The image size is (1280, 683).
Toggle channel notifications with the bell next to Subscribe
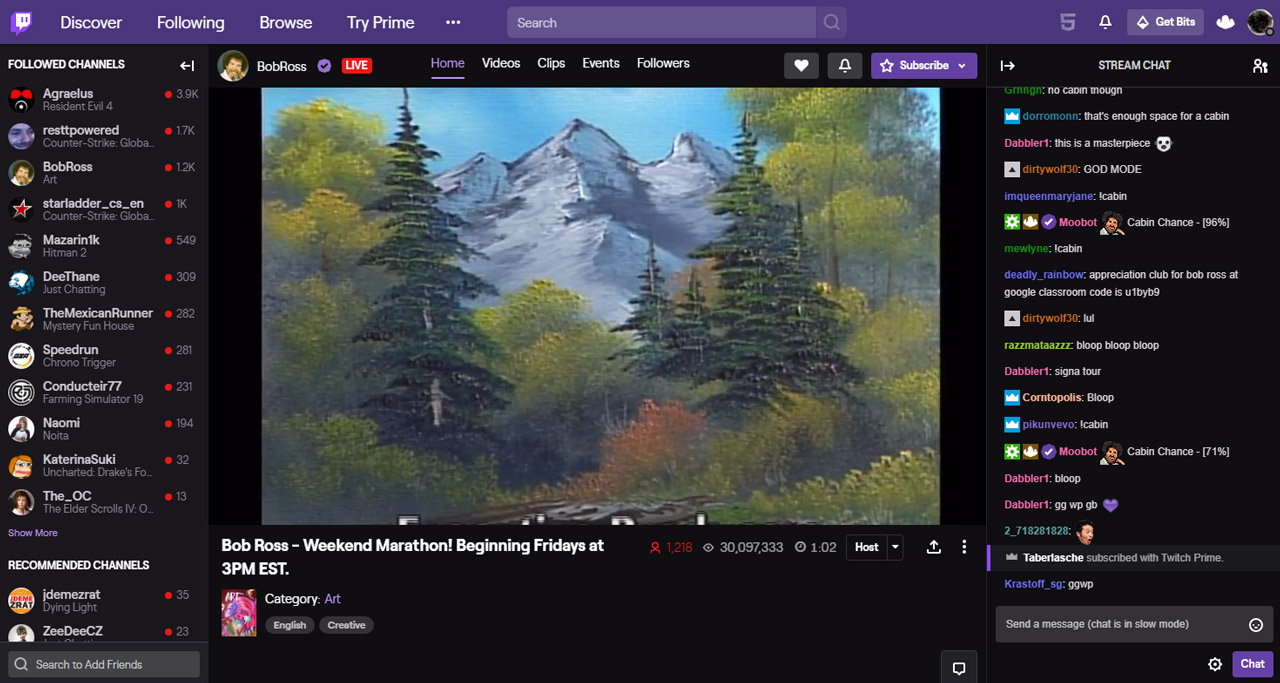pos(844,65)
